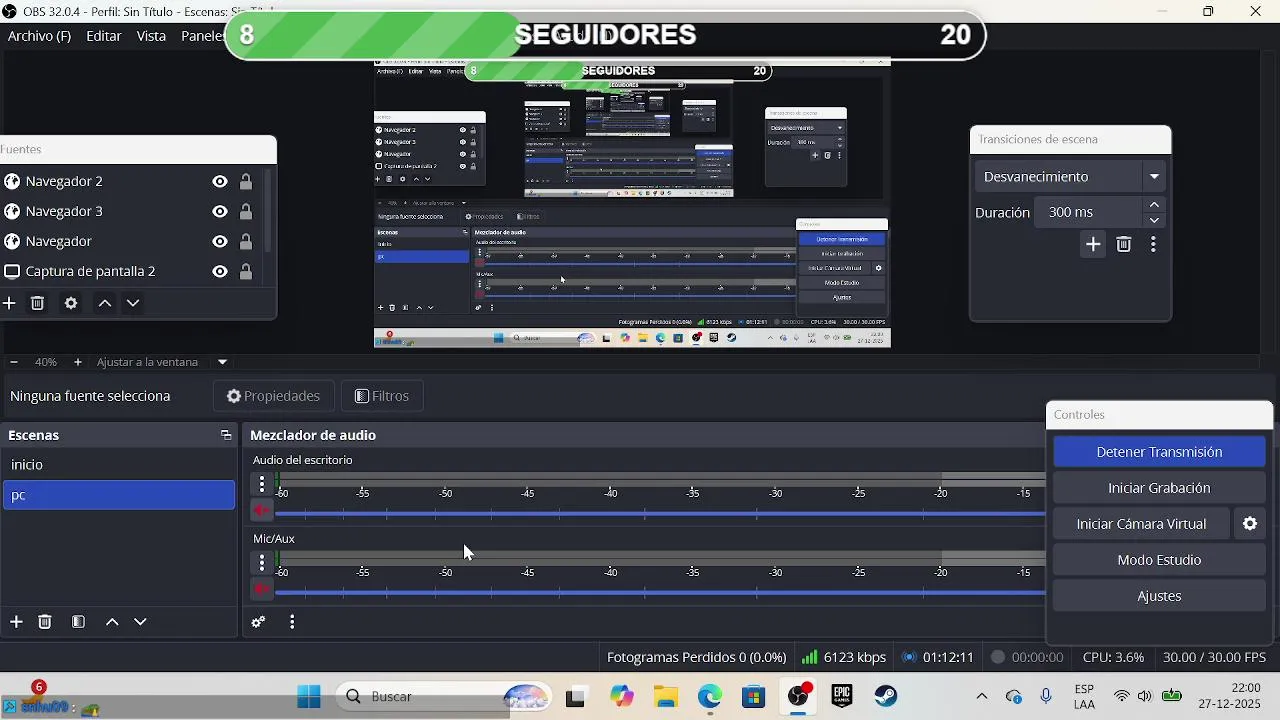This screenshot has width=1280, height=720.
Task: Delete selected source with Fuentes trash icon
Action: [38, 303]
